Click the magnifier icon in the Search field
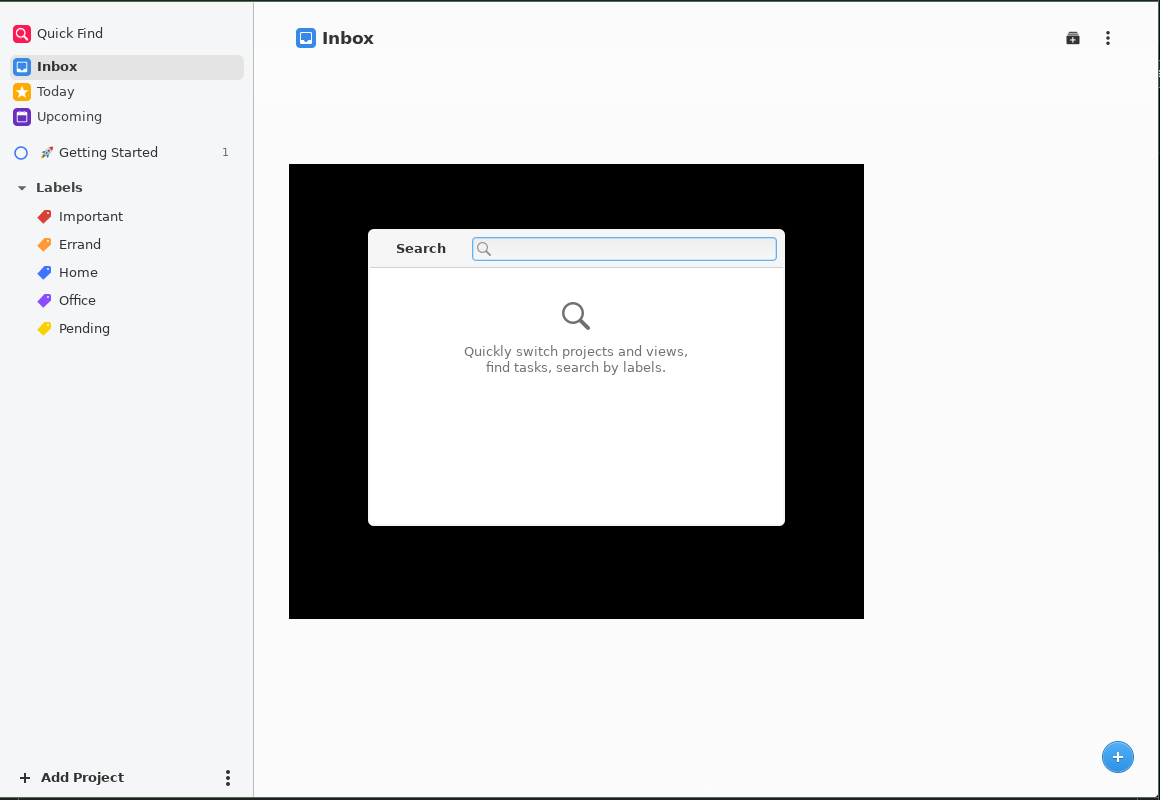This screenshot has width=1160, height=800. (x=485, y=248)
